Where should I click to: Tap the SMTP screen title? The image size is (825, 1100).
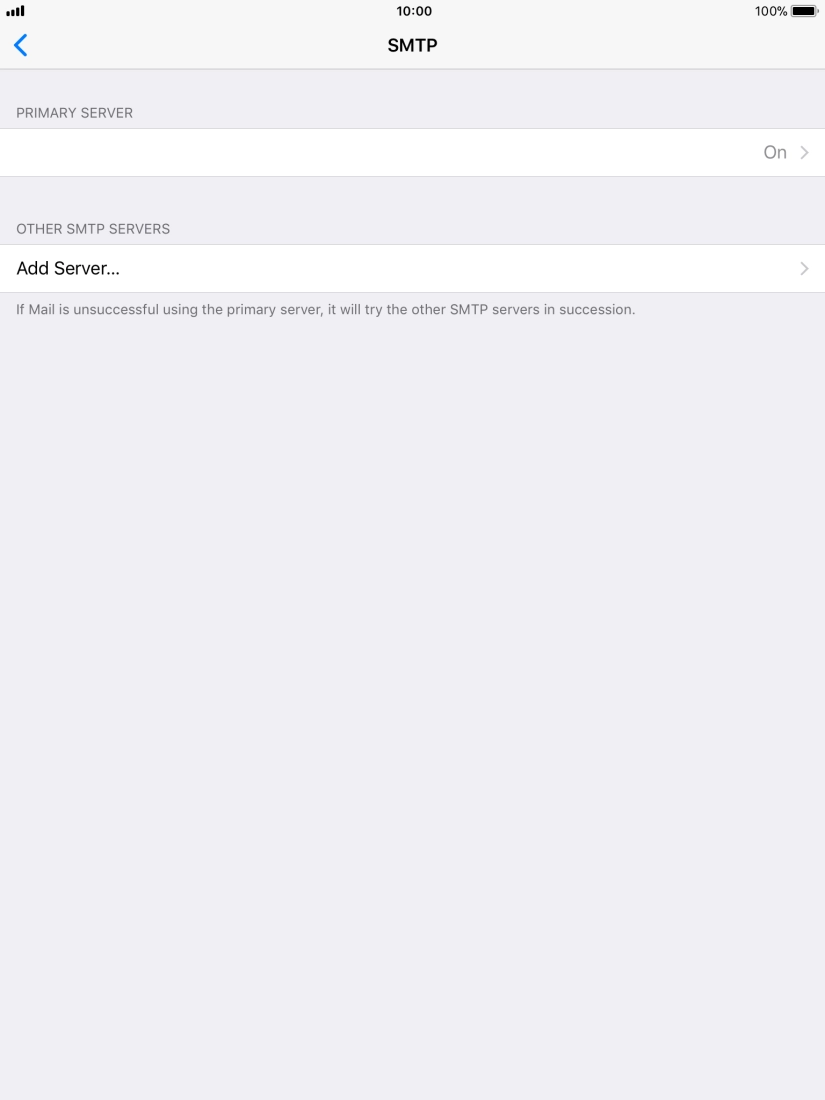412,46
